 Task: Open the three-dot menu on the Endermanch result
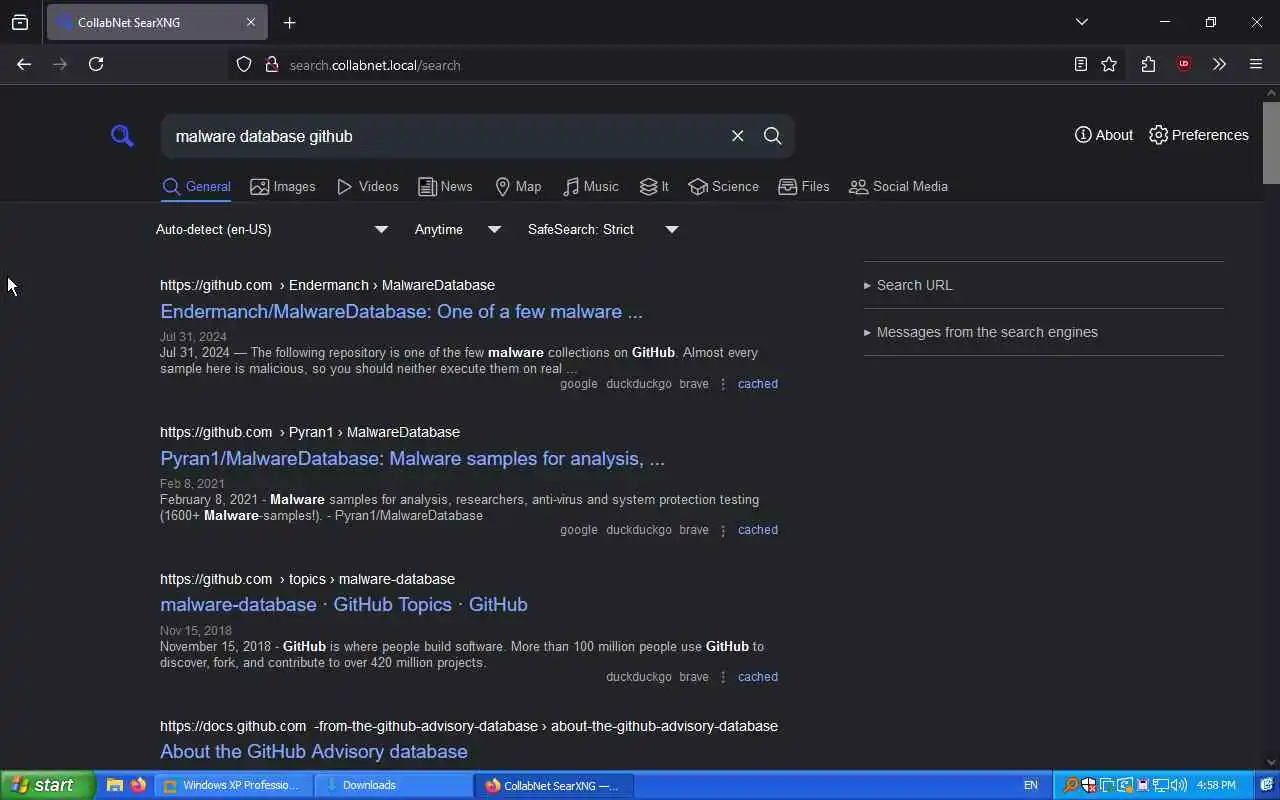[723, 384]
